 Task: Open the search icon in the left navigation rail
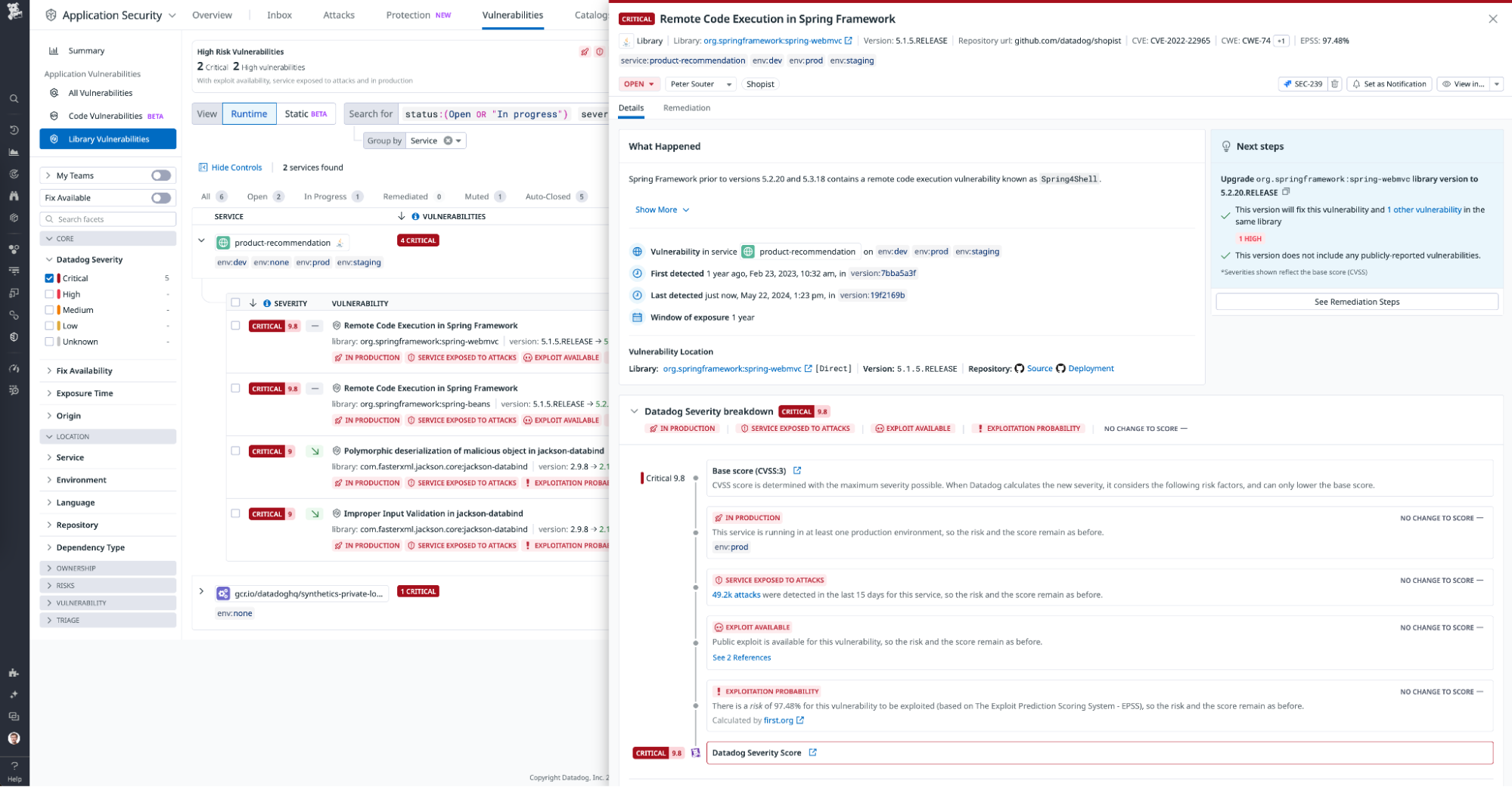click(x=14, y=98)
